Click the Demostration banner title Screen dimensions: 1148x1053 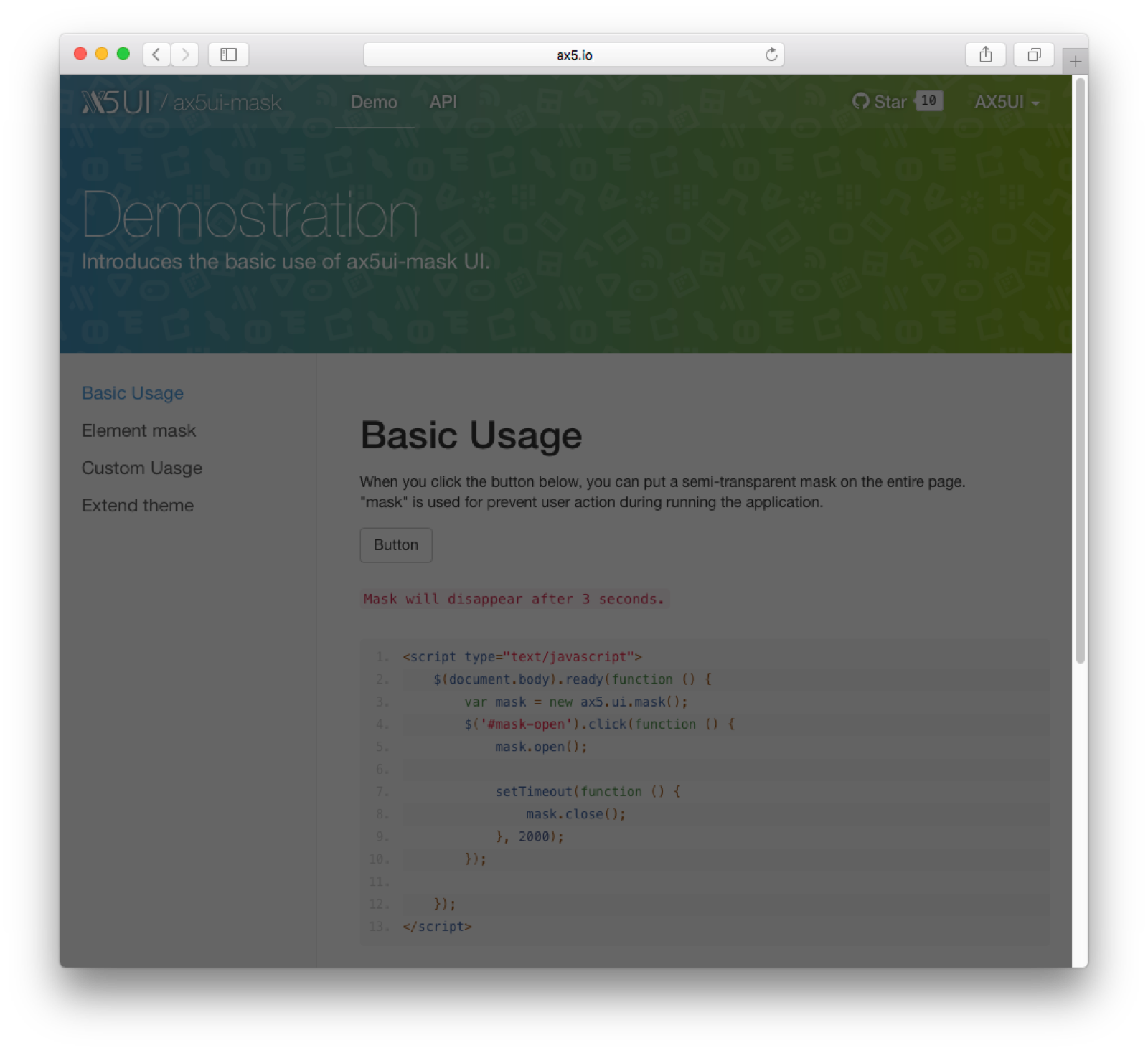(x=250, y=214)
